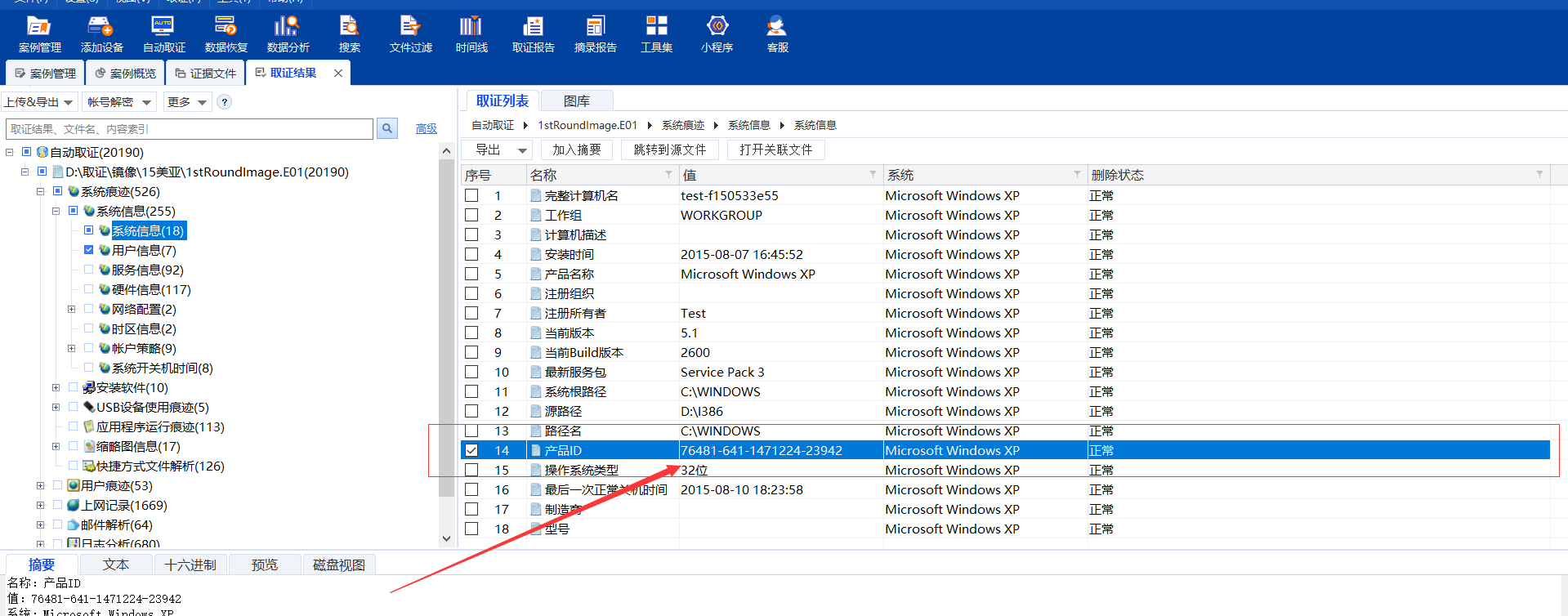
Task: Tick the checkbox for row 1 完整计算机名
Action: 471,195
